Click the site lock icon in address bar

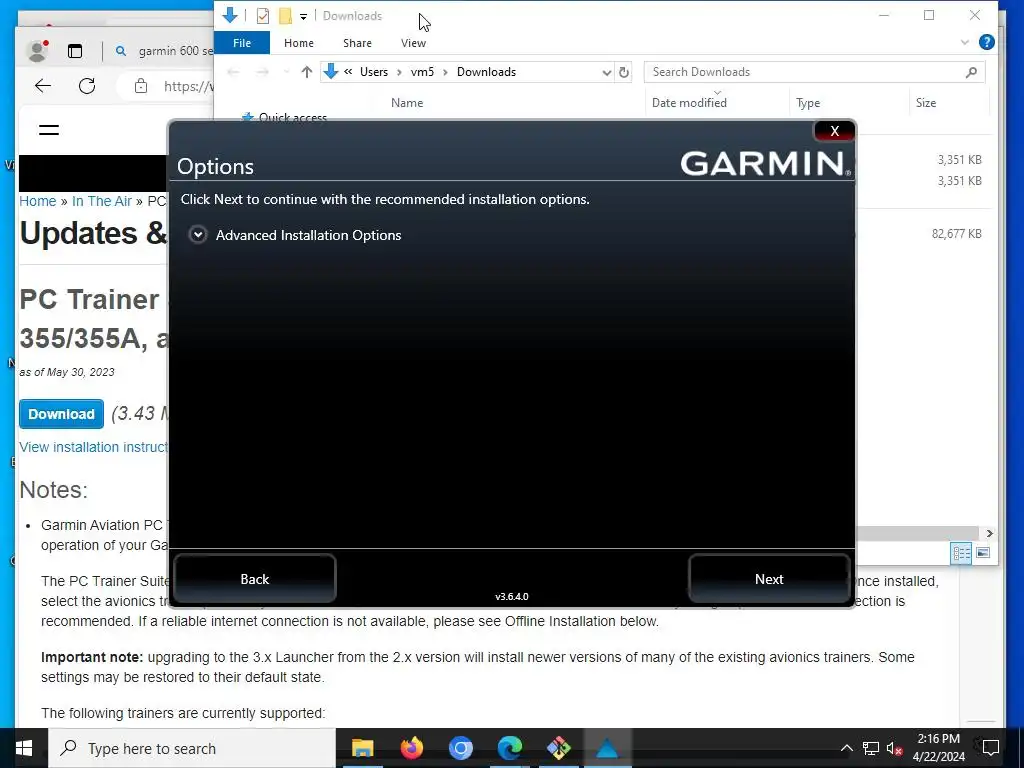tap(140, 86)
